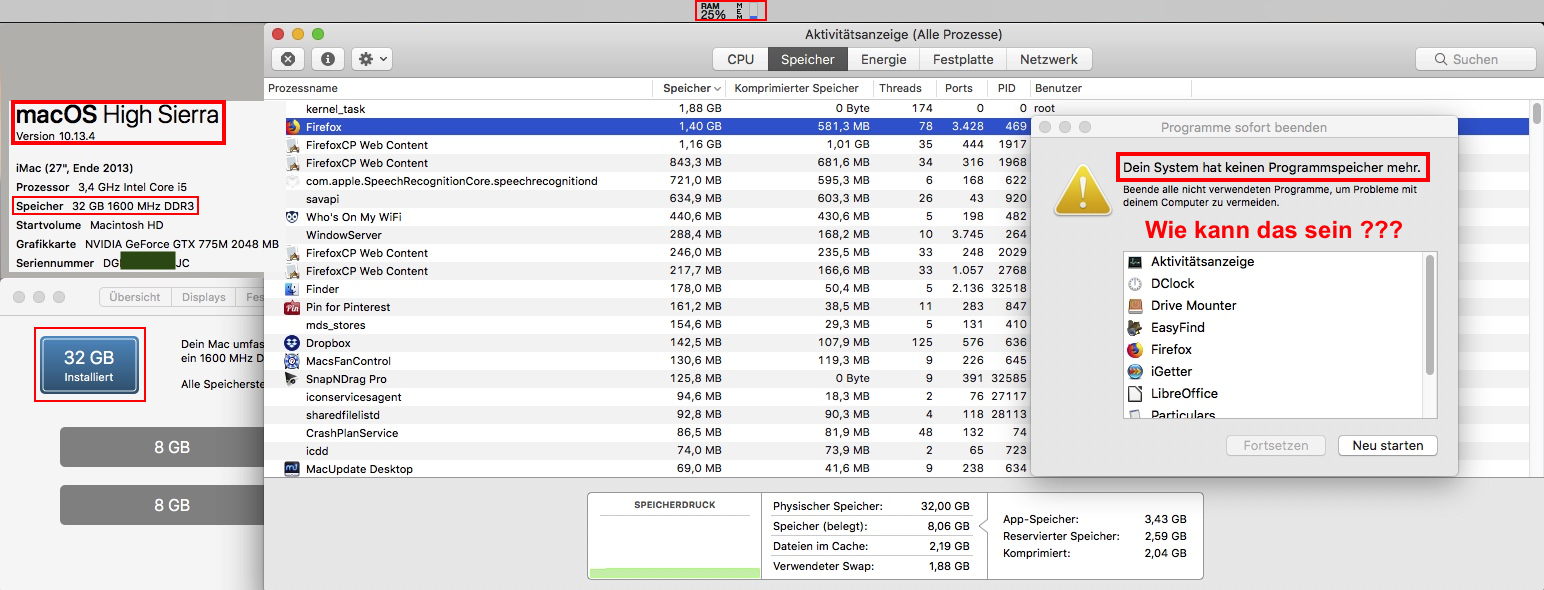This screenshot has width=1544, height=590.
Task: Switch to the CPU tab
Action: tap(740, 59)
